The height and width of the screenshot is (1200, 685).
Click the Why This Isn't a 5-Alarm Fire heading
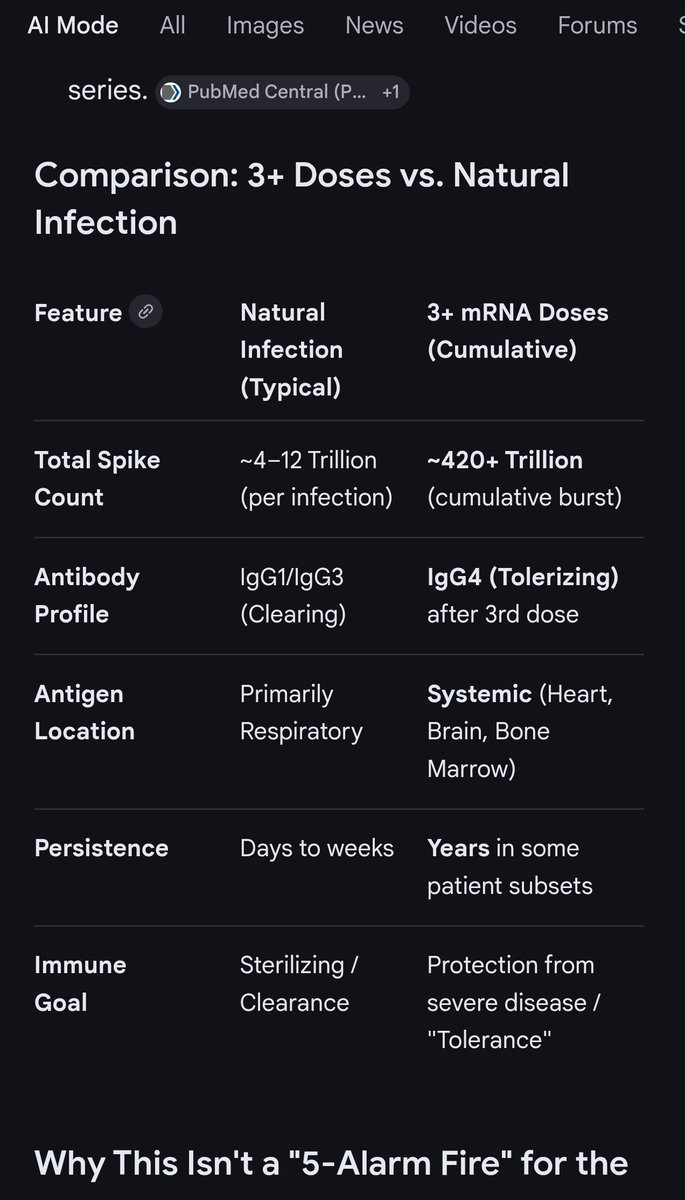[331, 1163]
